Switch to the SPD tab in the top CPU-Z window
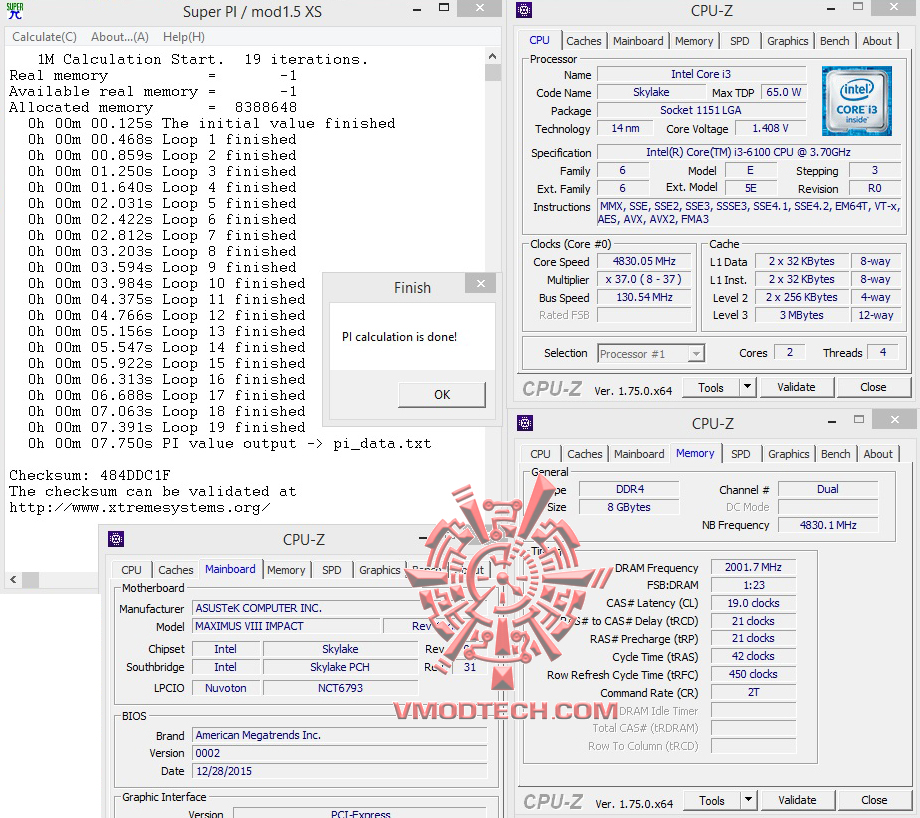Viewport: 920px width, 818px height. [739, 41]
